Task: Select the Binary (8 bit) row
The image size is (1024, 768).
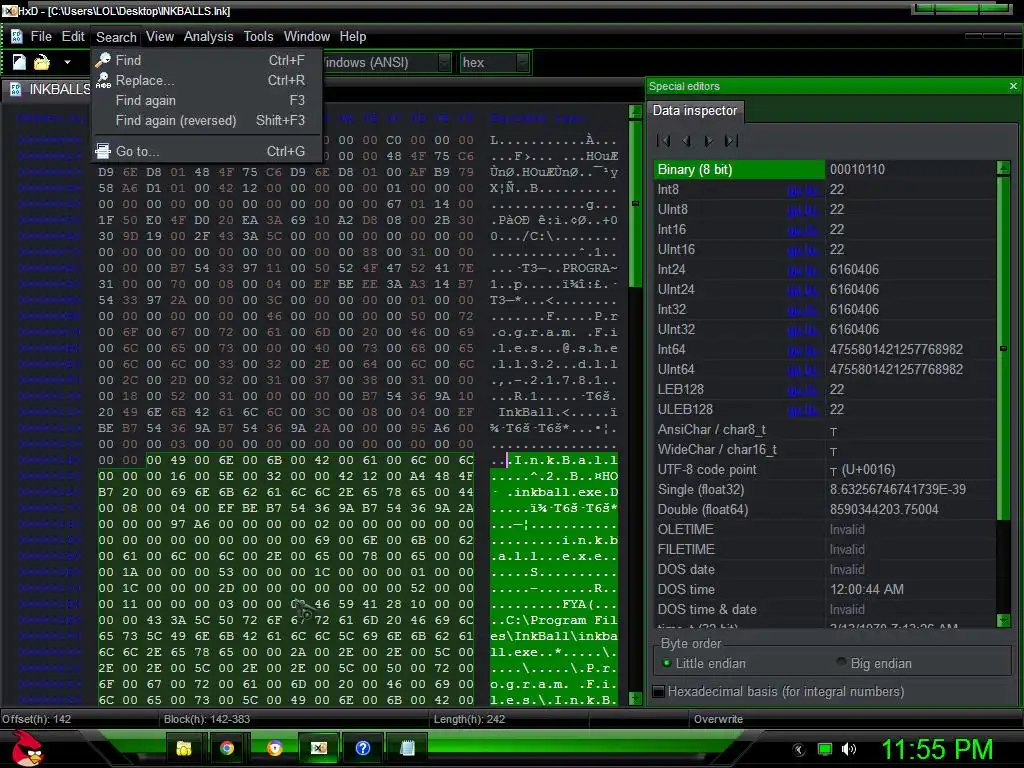Action: [x=824, y=170]
